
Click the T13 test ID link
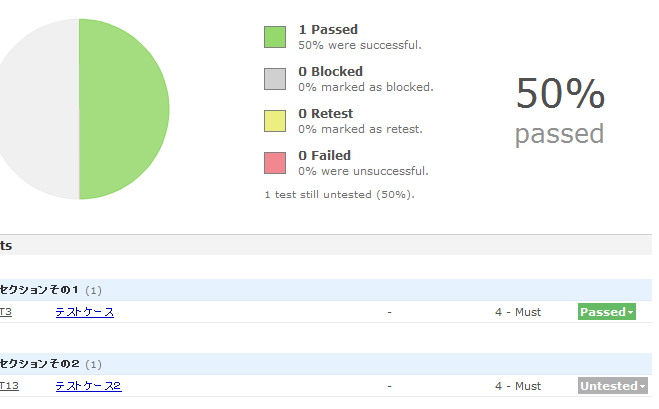[9, 386]
